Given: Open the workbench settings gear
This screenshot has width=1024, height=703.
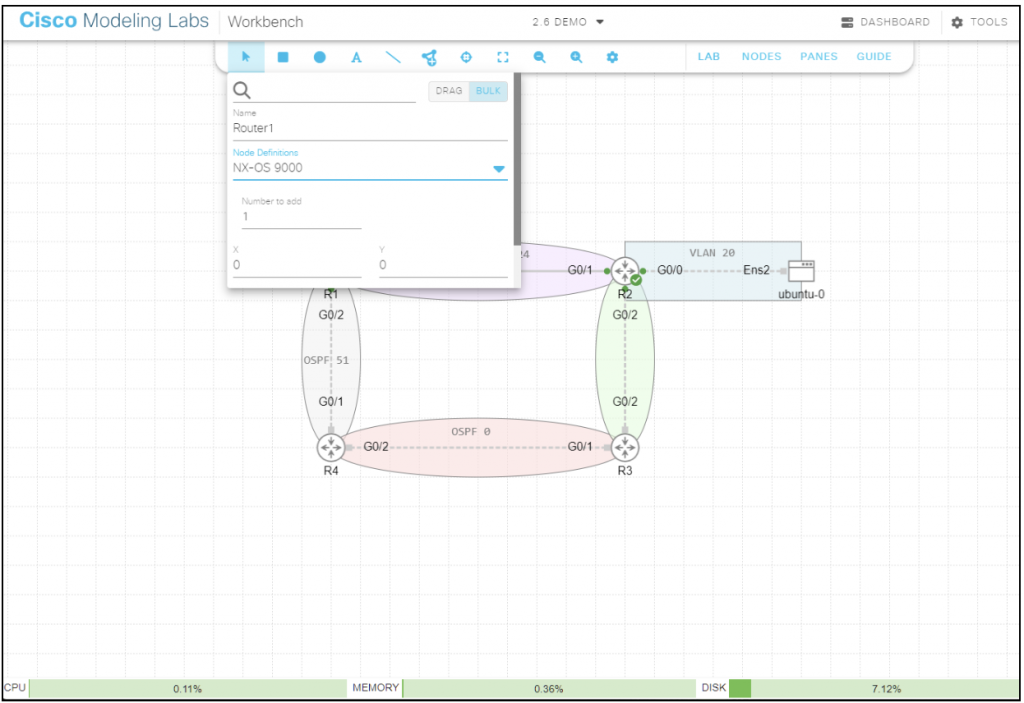Looking at the screenshot, I should pos(611,57).
